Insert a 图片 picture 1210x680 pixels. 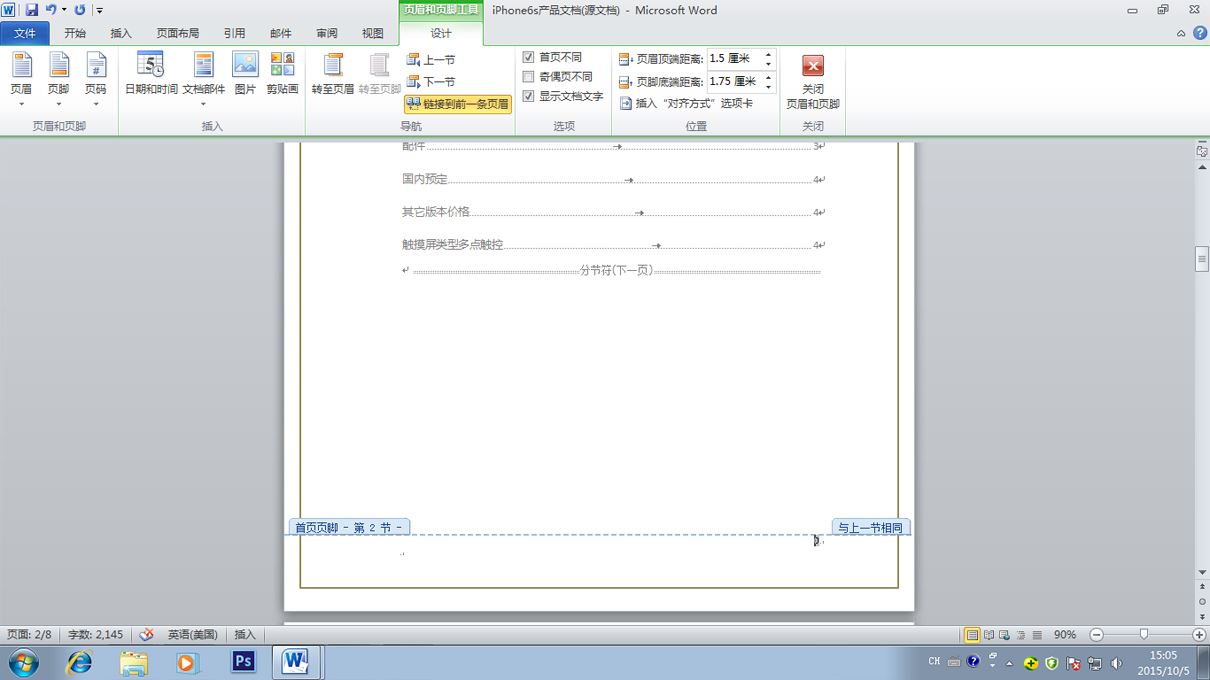click(x=245, y=75)
